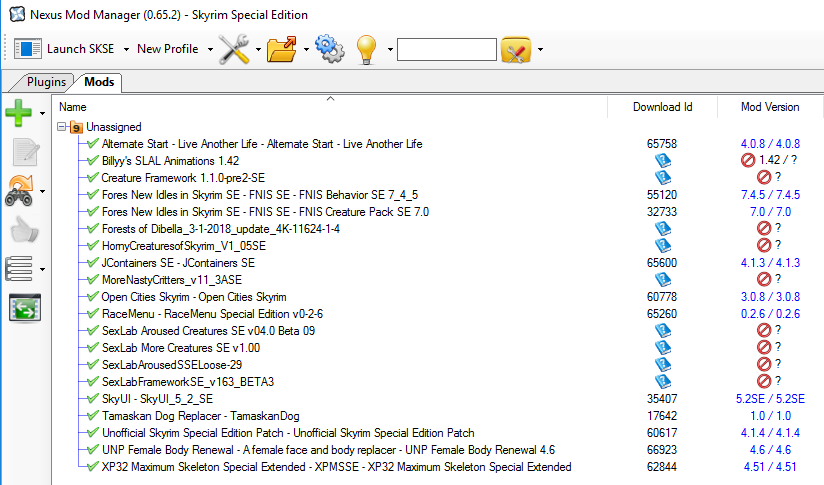The image size is (824, 485).
Task: Sort by the Download Id column header
Action: tap(662, 107)
